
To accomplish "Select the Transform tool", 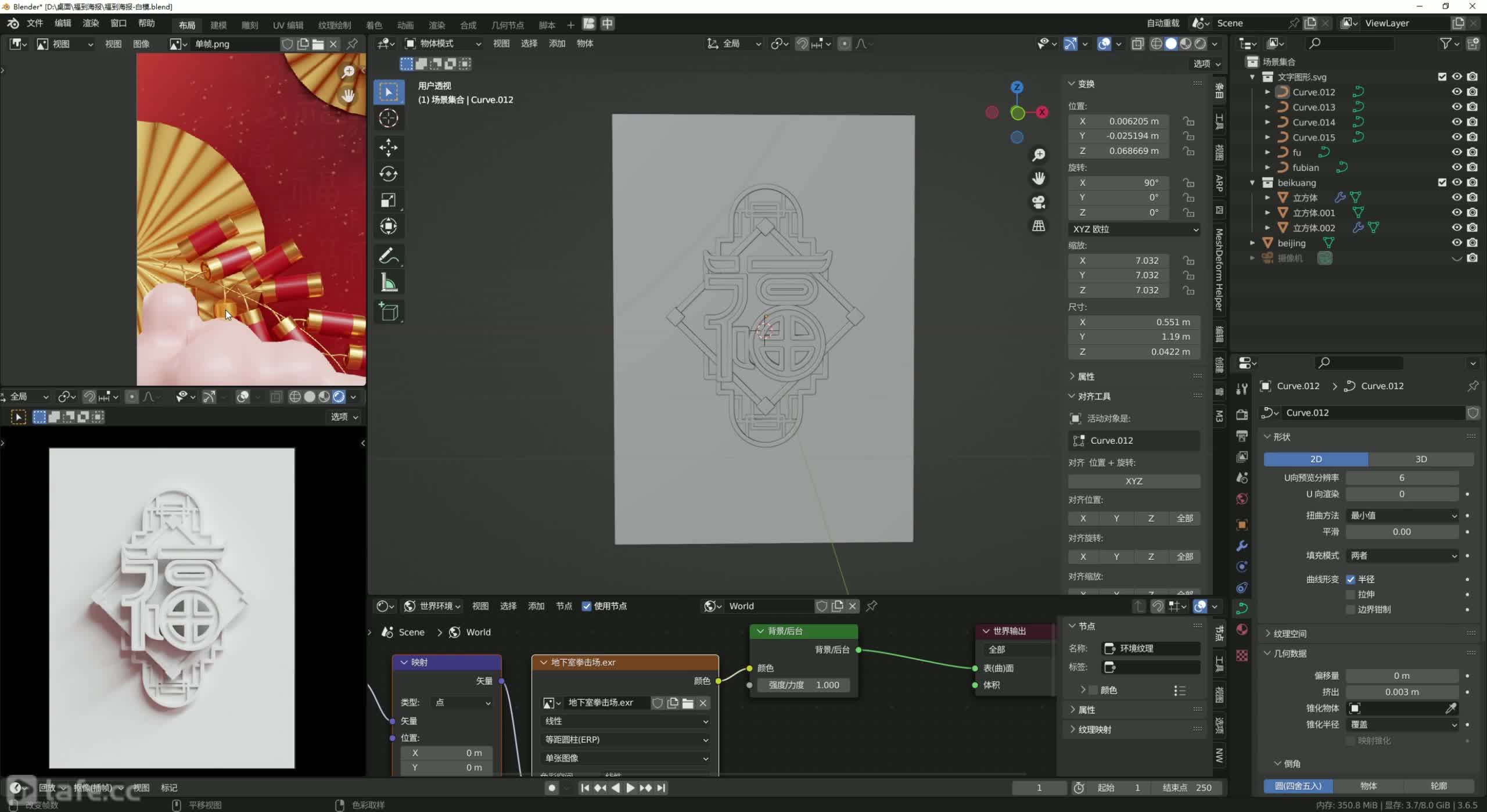I will (x=388, y=227).
